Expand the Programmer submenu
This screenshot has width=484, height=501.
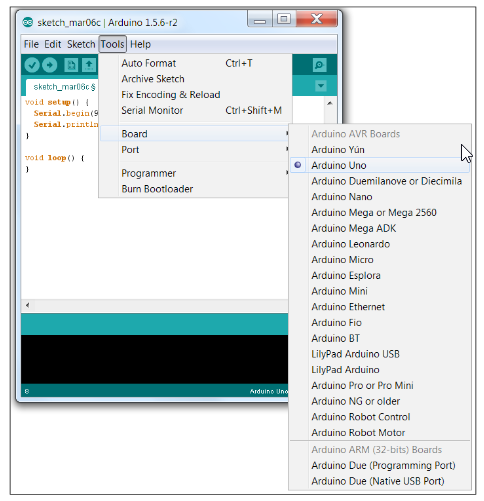pos(195,173)
